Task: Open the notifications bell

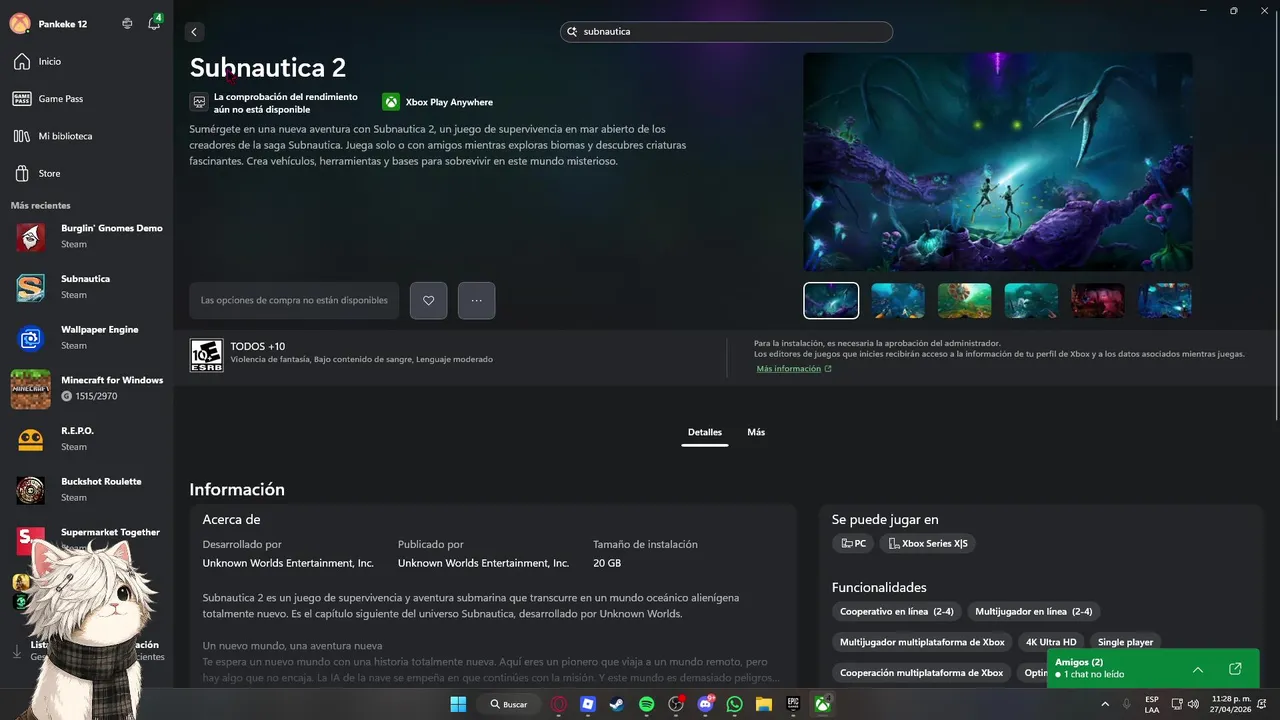Action: pyautogui.click(x=154, y=23)
